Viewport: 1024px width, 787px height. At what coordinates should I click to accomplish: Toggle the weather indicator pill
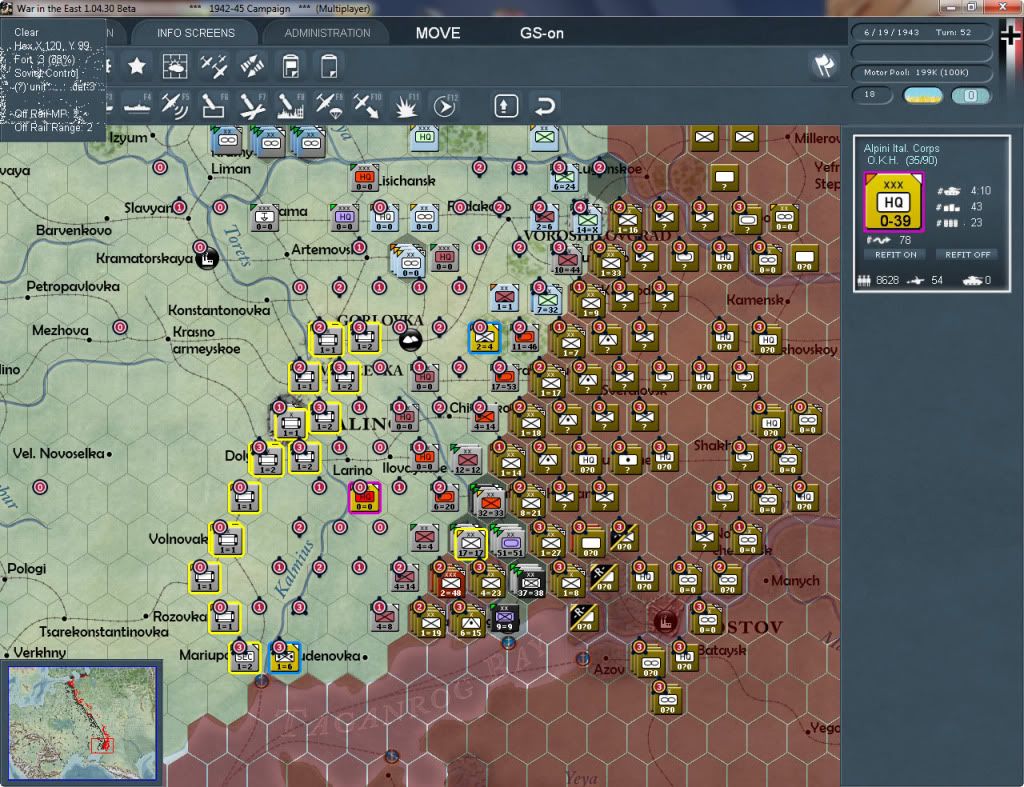[923, 95]
